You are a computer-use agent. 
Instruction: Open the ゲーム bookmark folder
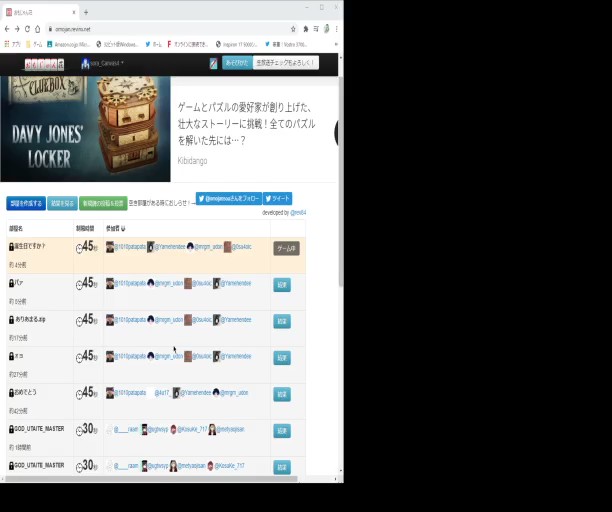click(34, 44)
